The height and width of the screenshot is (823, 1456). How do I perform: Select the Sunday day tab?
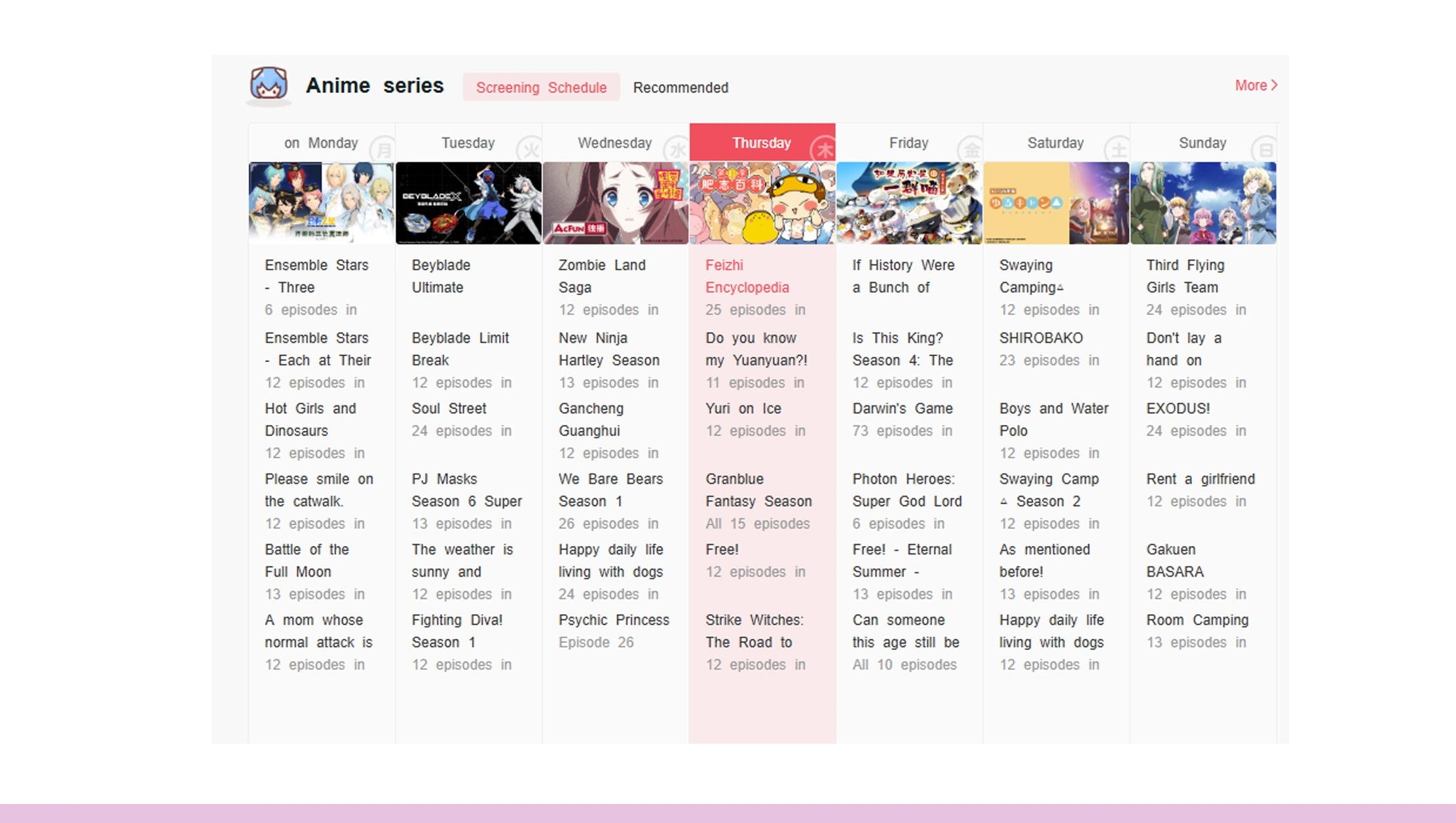(1202, 143)
